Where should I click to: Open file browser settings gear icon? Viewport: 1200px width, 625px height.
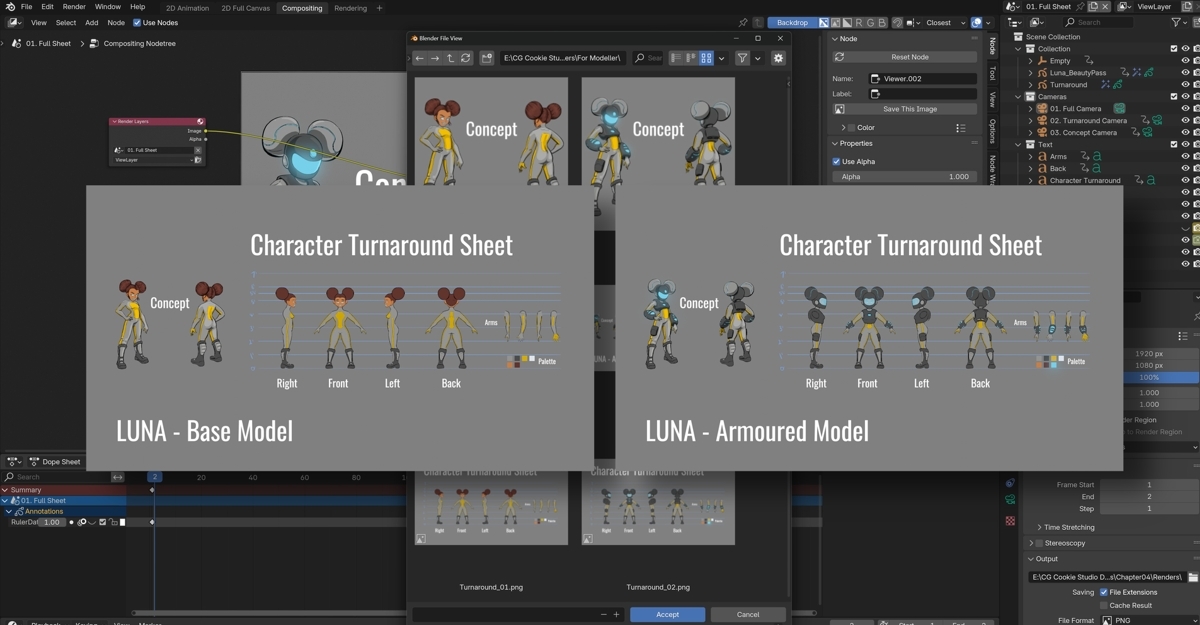[778, 59]
